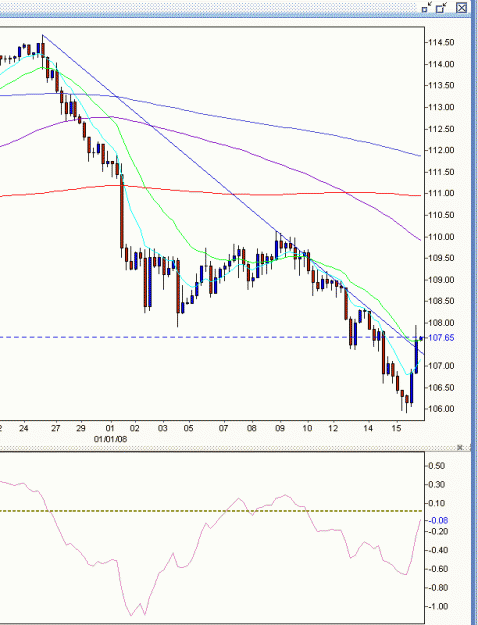The image size is (478, 625).
Task: Click the current price label 107.65
Action: coord(443,338)
